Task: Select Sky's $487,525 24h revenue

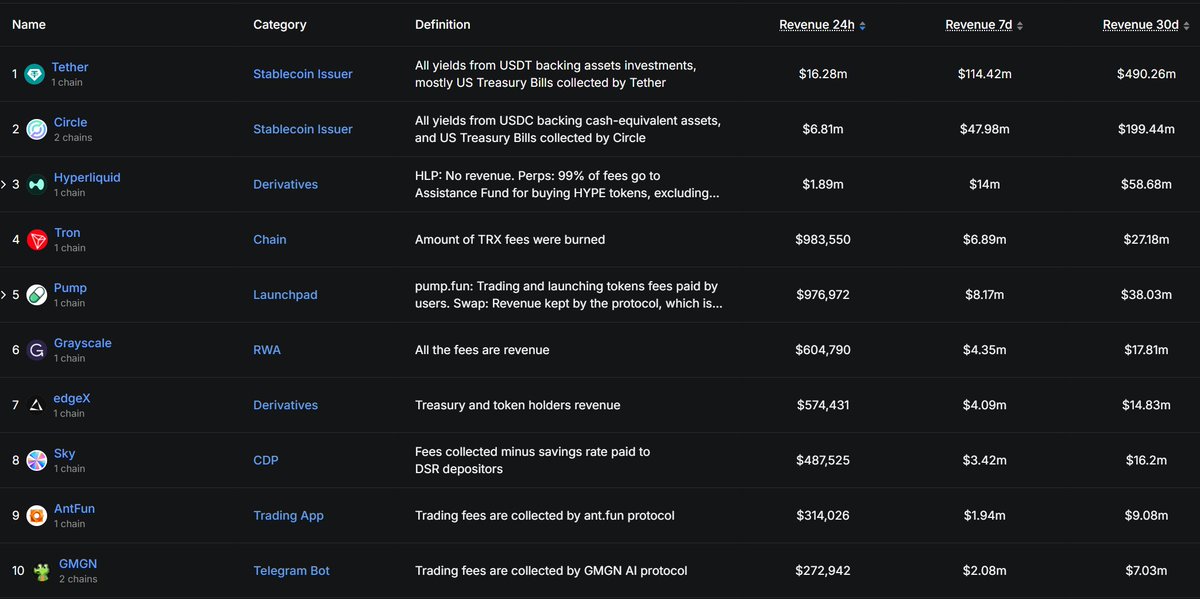Action: click(x=823, y=461)
